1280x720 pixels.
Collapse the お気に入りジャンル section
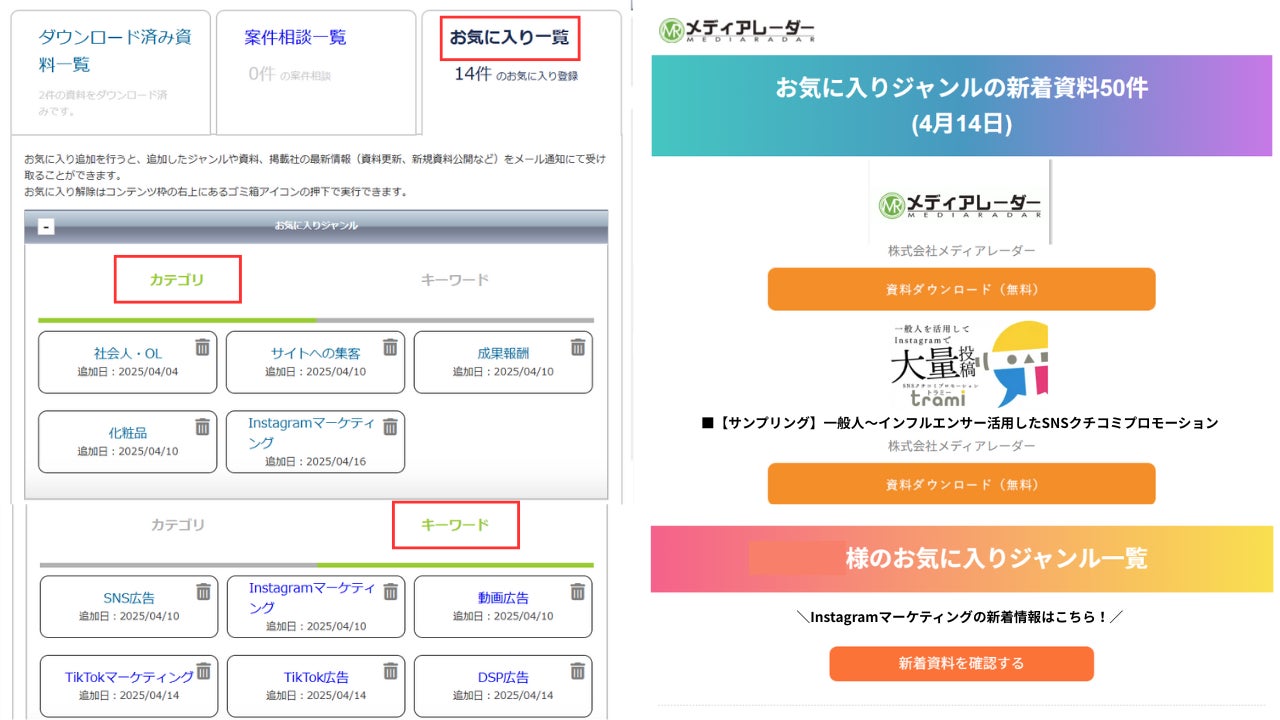[46, 226]
